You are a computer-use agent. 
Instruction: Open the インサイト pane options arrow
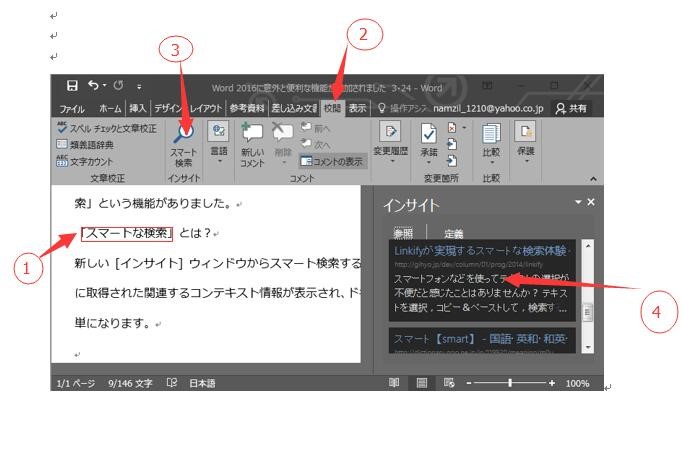coord(578,202)
